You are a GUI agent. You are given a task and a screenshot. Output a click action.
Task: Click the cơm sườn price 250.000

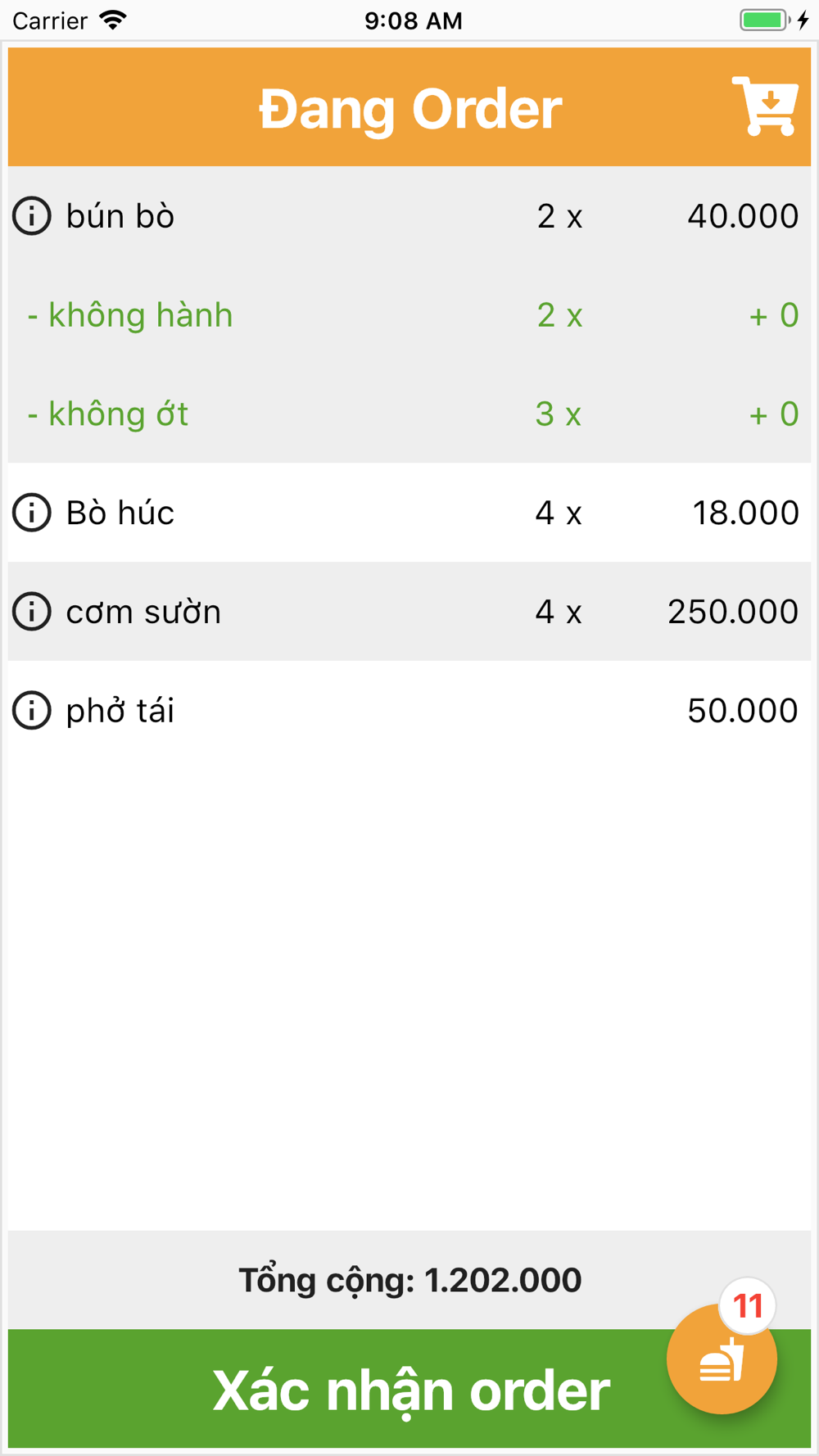point(732,612)
